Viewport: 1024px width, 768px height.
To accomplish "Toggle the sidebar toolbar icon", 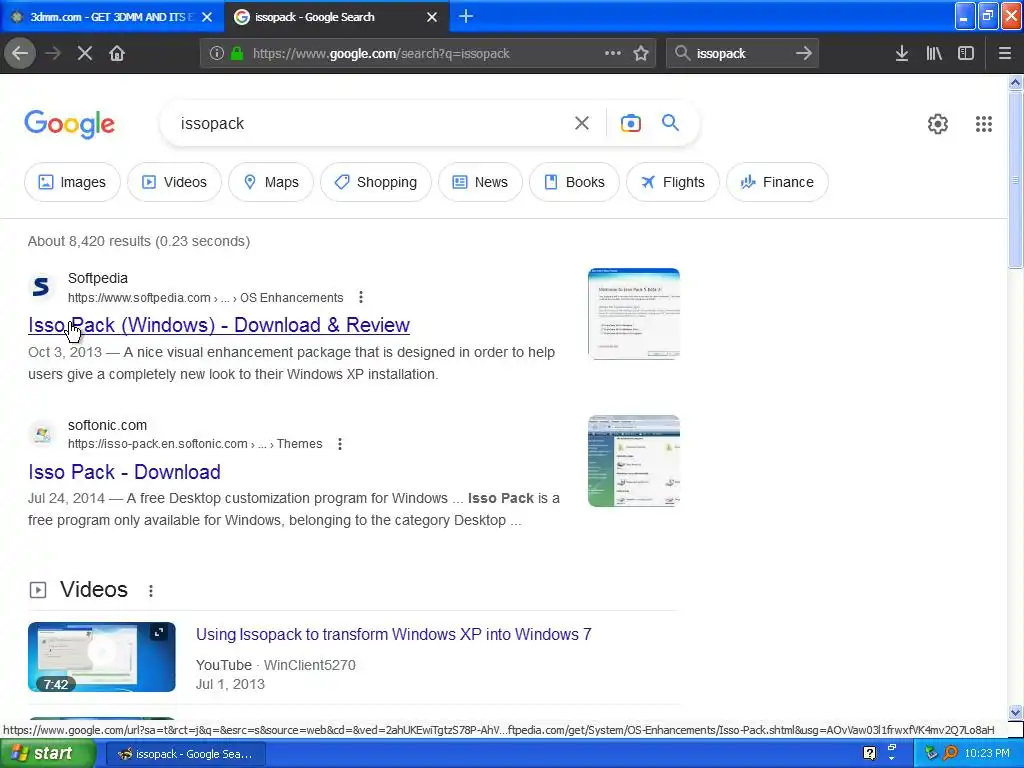I will (966, 54).
